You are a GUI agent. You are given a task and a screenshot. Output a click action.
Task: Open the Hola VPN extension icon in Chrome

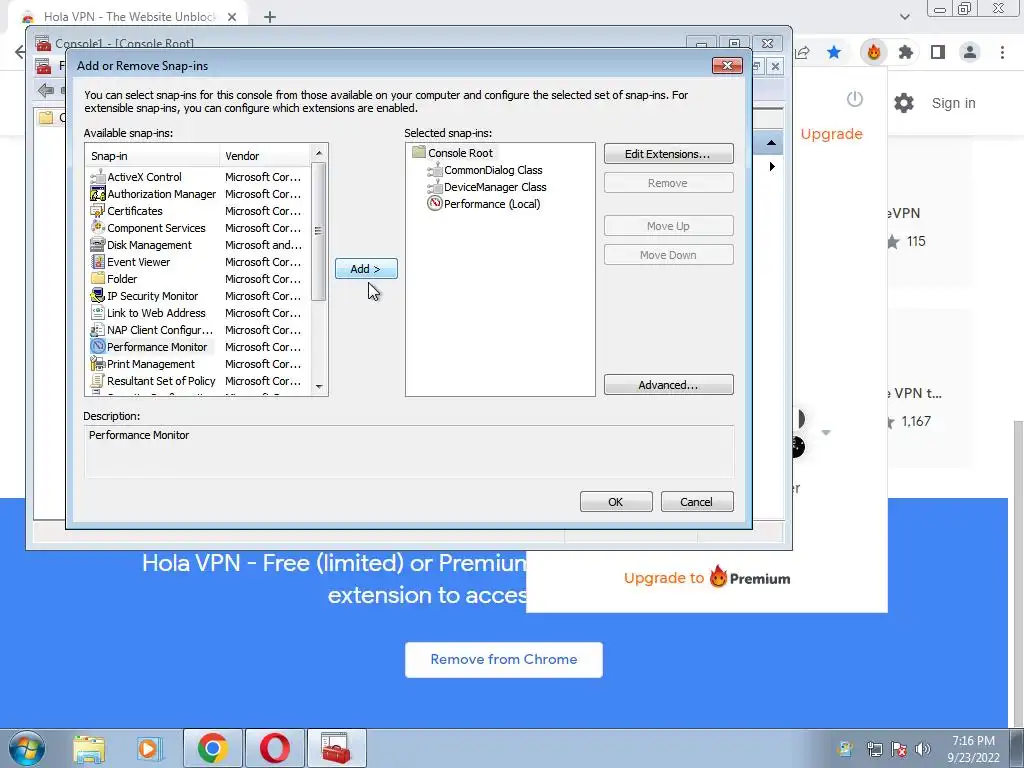tap(873, 52)
